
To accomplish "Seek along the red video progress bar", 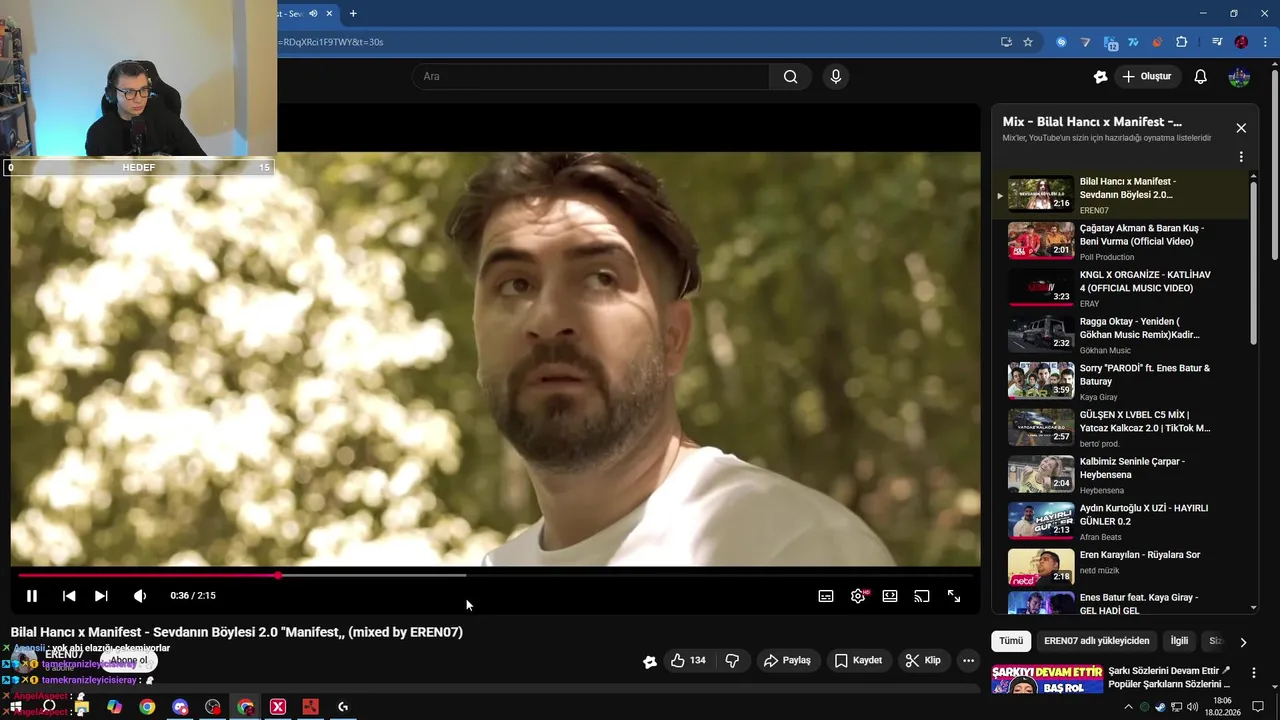I will (x=496, y=575).
